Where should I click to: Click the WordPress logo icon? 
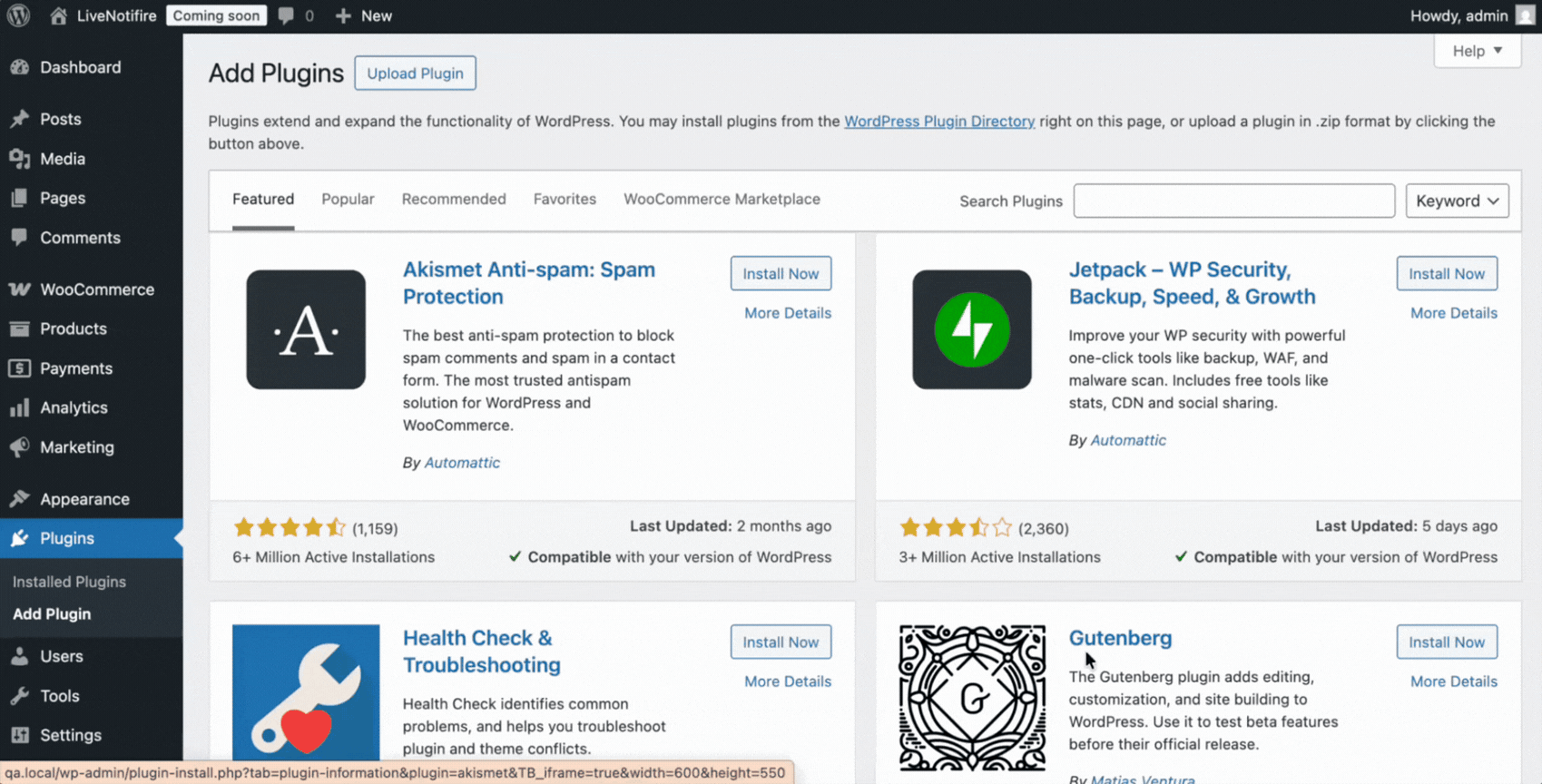[x=18, y=15]
